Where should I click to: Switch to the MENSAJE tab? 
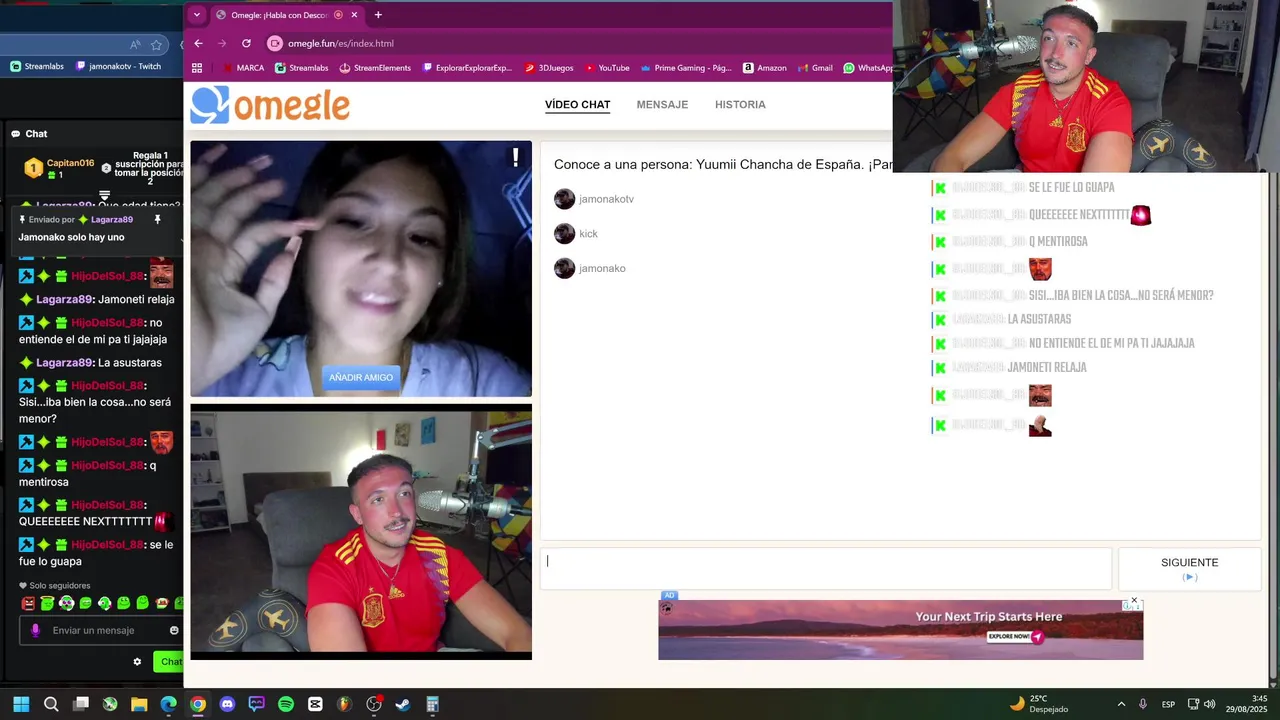662,105
